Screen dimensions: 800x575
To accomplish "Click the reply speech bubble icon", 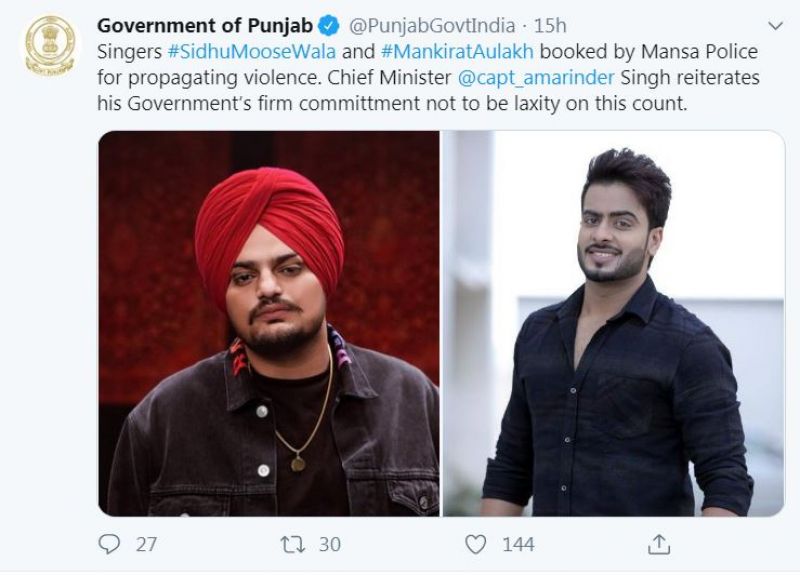I will click(109, 544).
